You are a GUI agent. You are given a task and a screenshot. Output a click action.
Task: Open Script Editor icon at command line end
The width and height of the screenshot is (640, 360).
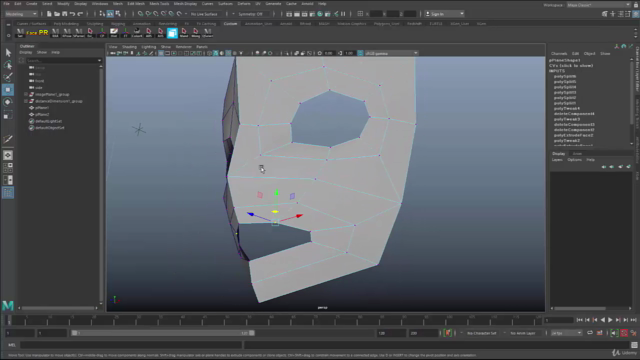634,345
